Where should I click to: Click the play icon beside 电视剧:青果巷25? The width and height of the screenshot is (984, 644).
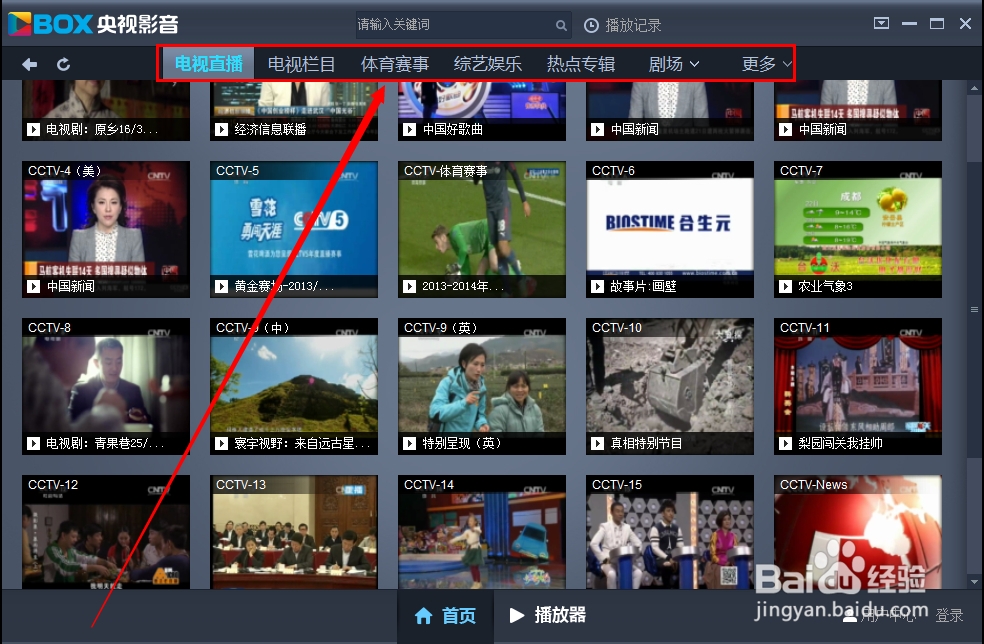coord(33,444)
